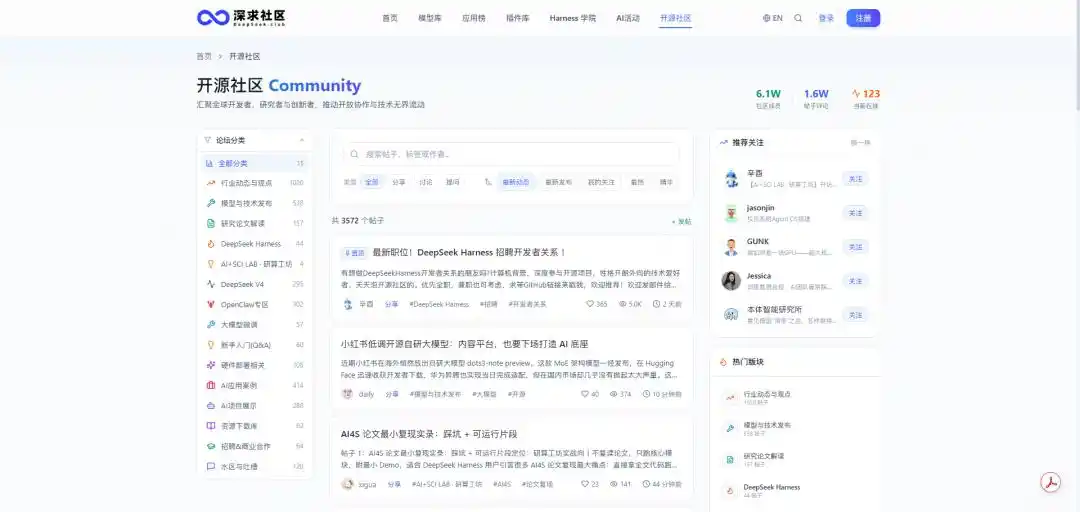Image resolution: width=1080 pixels, height=512 pixels.
Task: Like the 小红书 post via heart icon
Action: click(585, 394)
